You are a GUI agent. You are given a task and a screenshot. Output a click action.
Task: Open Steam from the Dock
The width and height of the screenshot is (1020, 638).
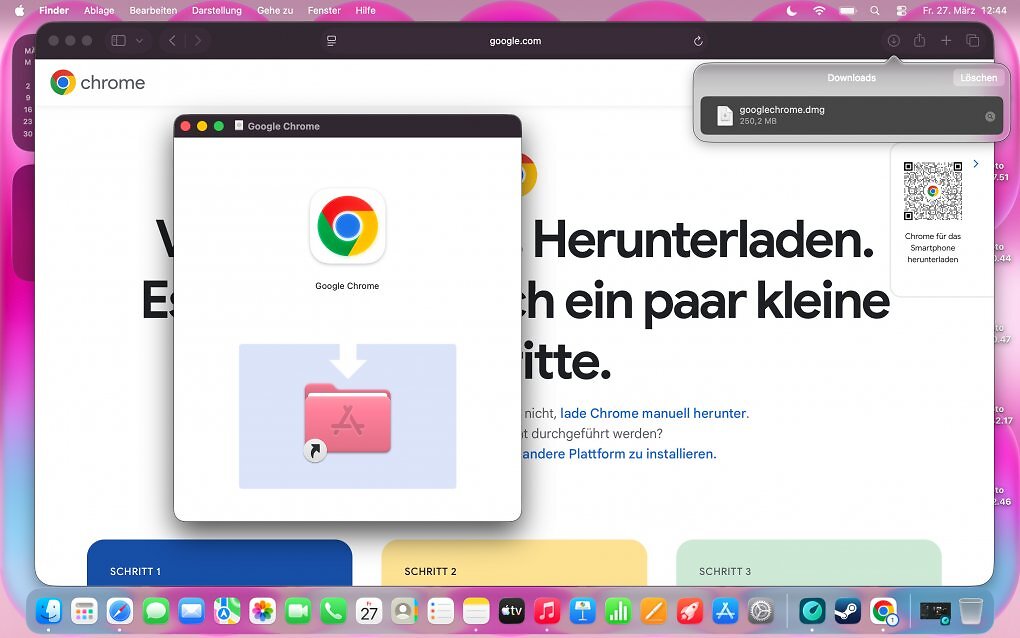(848, 611)
